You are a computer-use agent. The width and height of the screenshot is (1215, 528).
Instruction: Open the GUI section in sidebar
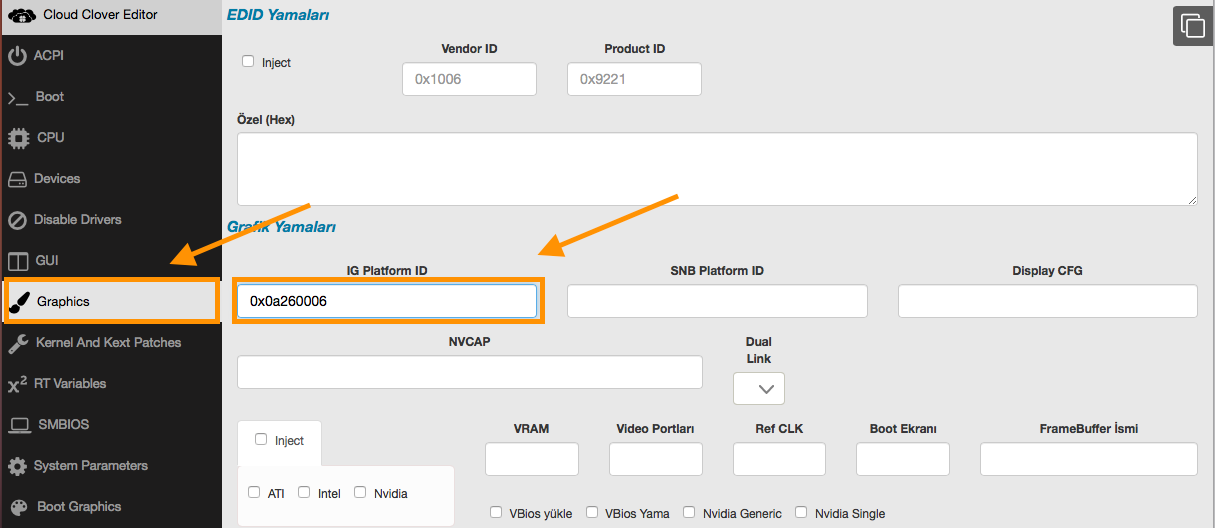tap(47, 260)
